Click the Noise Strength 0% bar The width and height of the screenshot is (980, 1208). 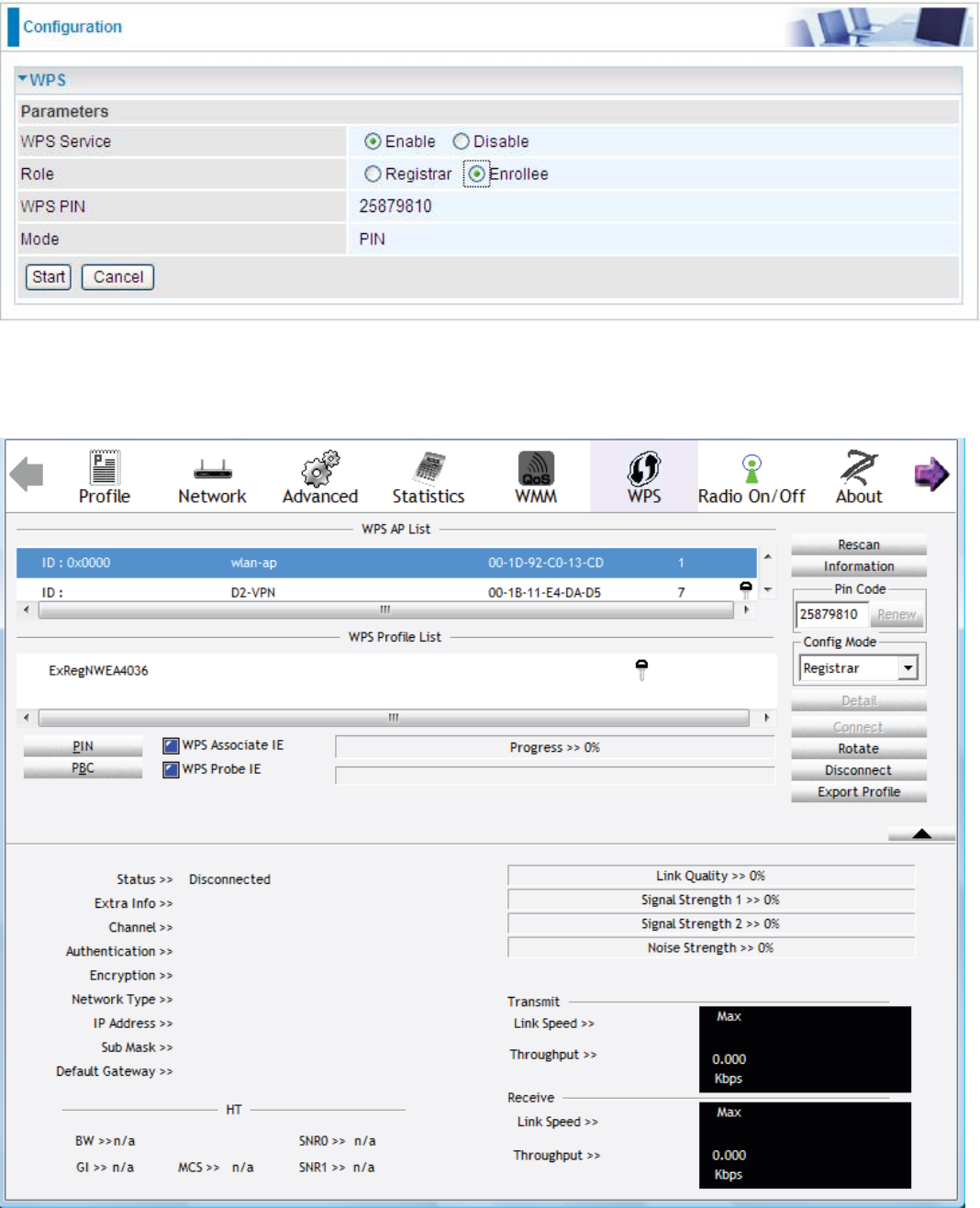[x=711, y=947]
